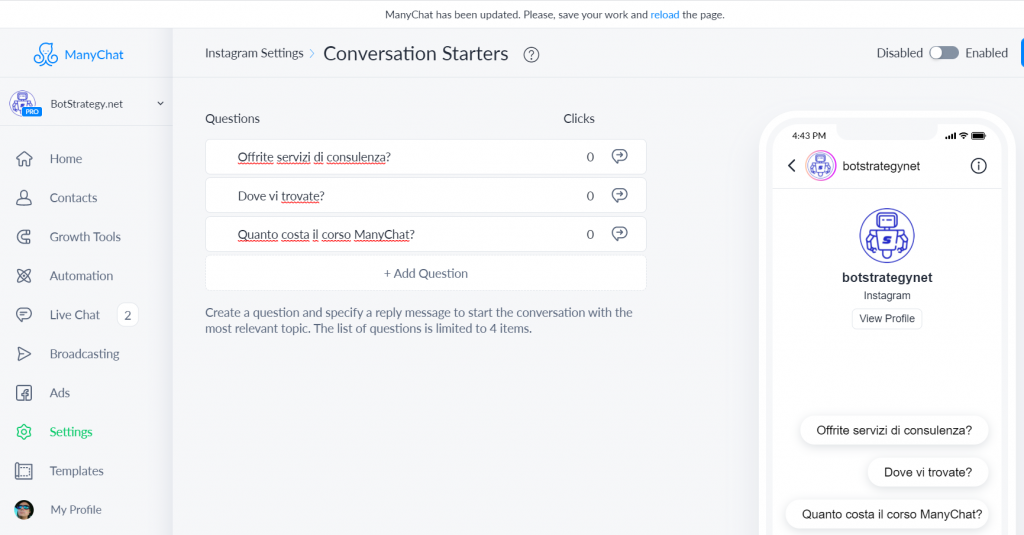Open Contacts section
Viewport: 1024px width, 535px height.
click(x=73, y=198)
